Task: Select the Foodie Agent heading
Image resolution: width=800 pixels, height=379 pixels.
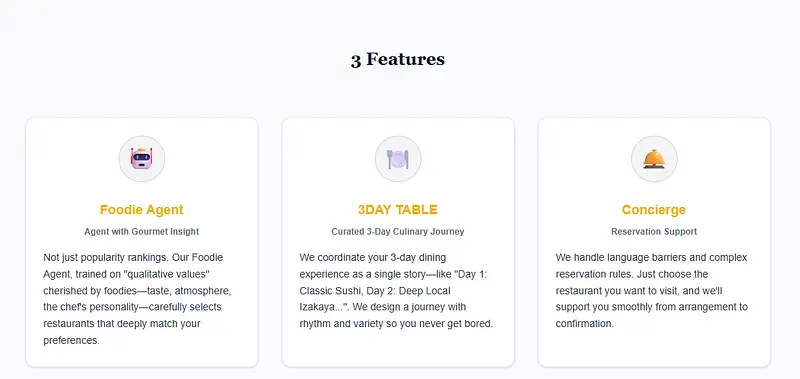Action: click(142, 210)
